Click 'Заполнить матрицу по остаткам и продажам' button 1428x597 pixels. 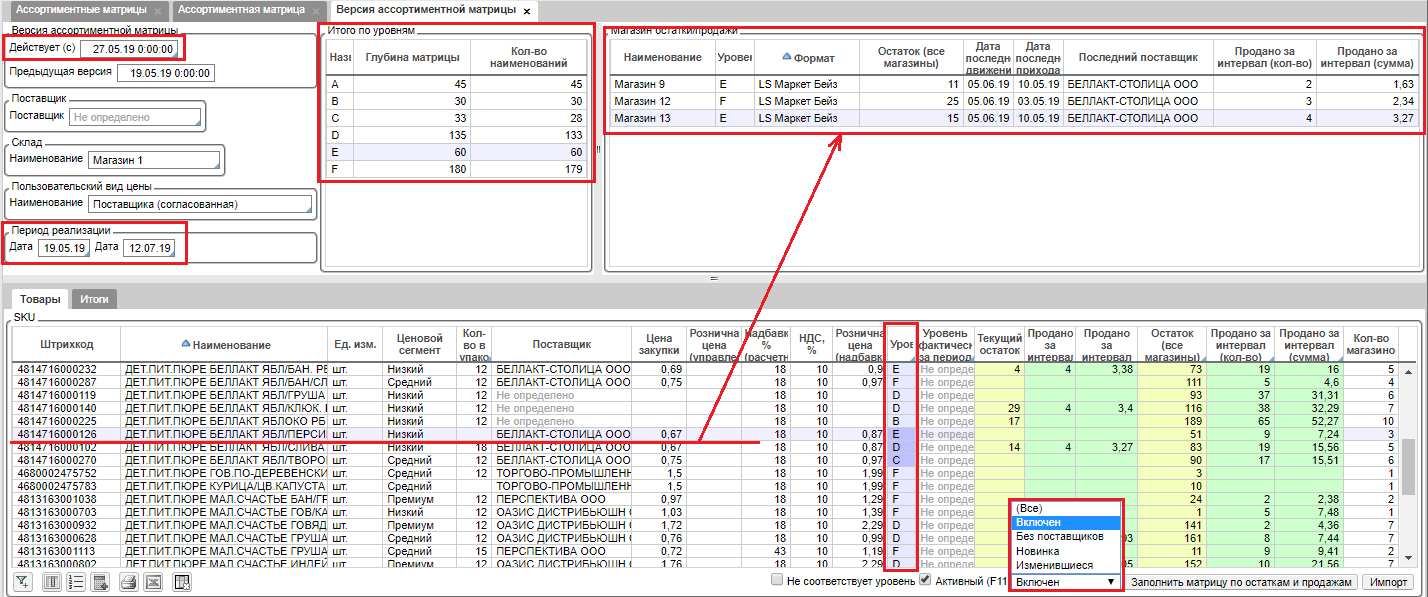(1242, 582)
